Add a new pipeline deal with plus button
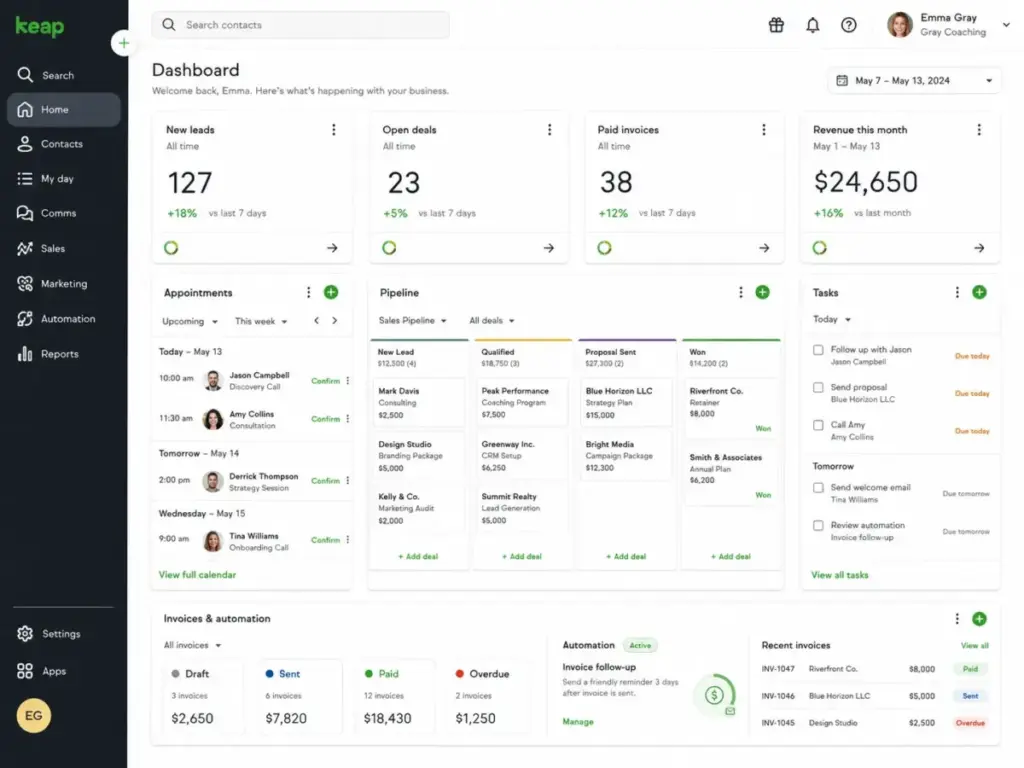The width and height of the screenshot is (1024, 768). coord(762,292)
